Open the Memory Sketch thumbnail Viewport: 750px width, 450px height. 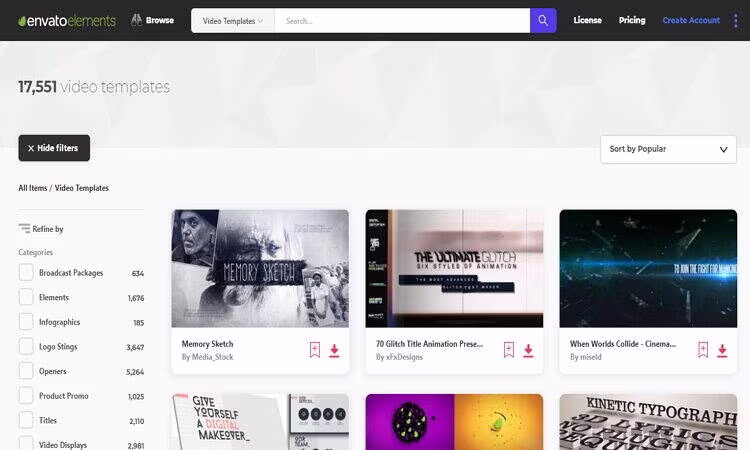260,268
